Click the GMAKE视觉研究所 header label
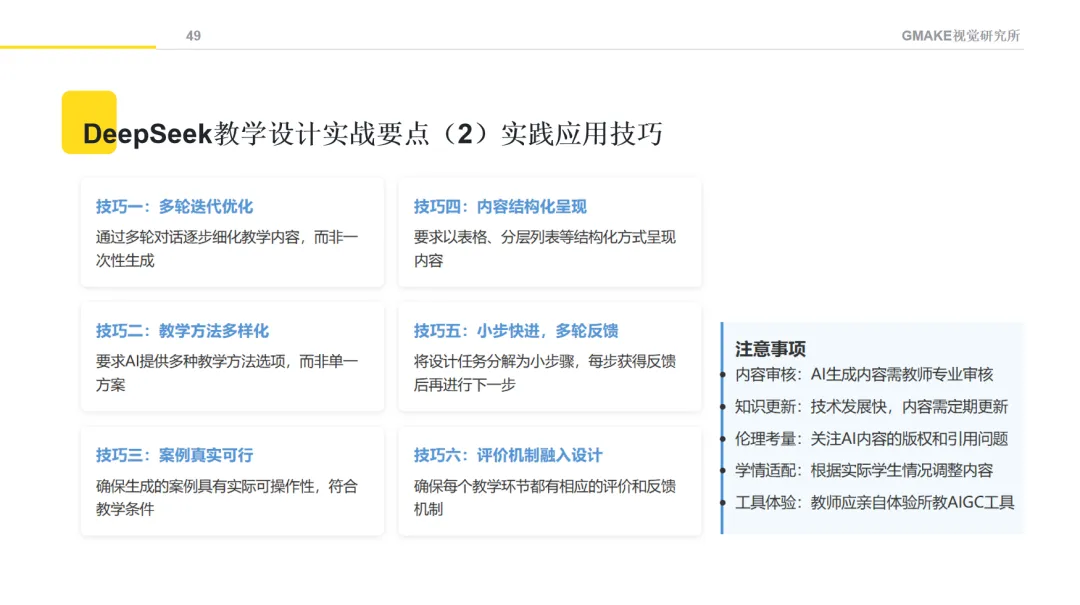Viewport: 1080px width, 605px height. (960, 36)
